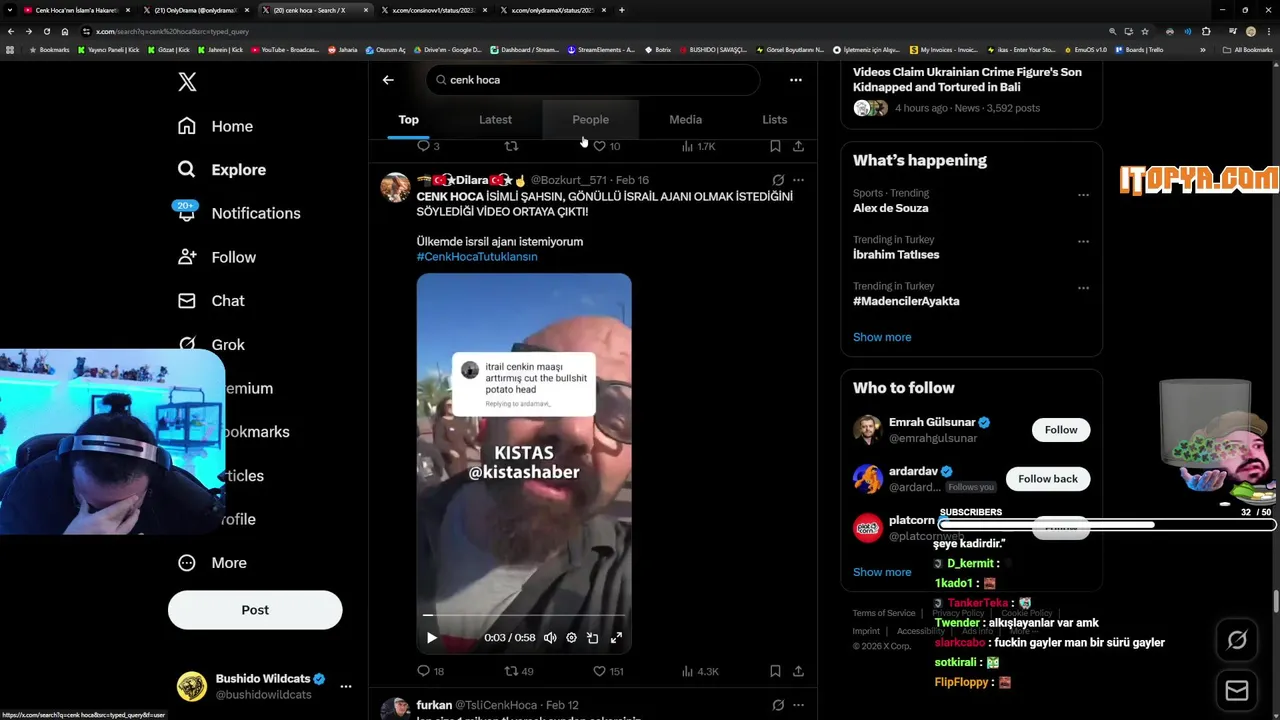Open Home in the sidebar
Screen dimensions: 1280x720
coord(215,126)
